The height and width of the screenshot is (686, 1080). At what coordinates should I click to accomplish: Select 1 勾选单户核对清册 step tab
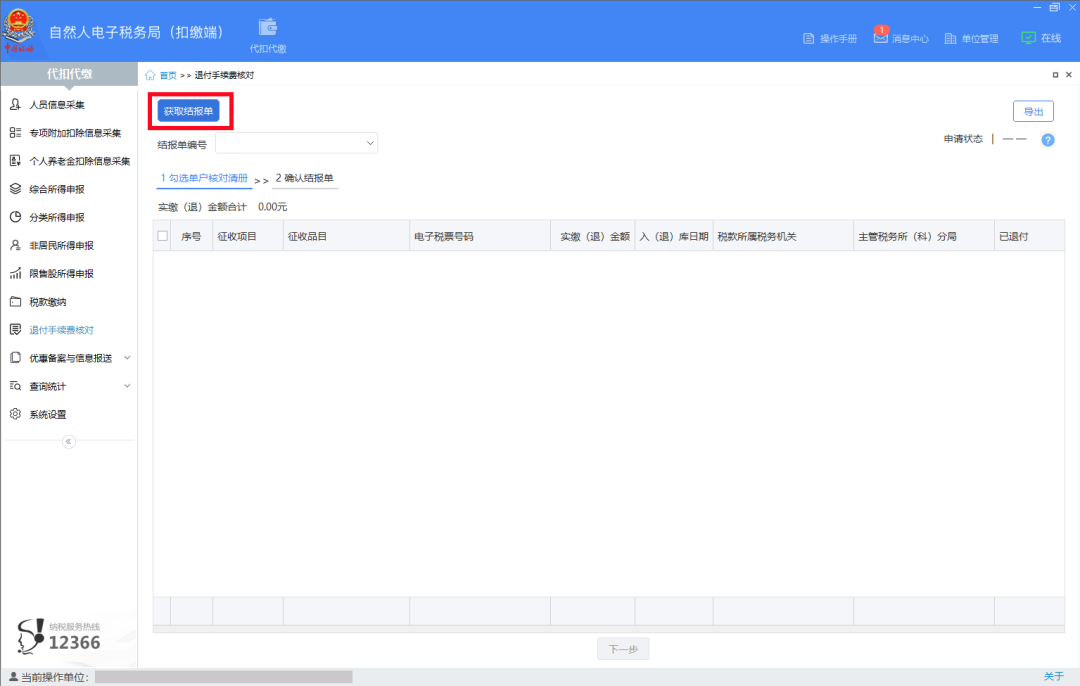coord(204,178)
